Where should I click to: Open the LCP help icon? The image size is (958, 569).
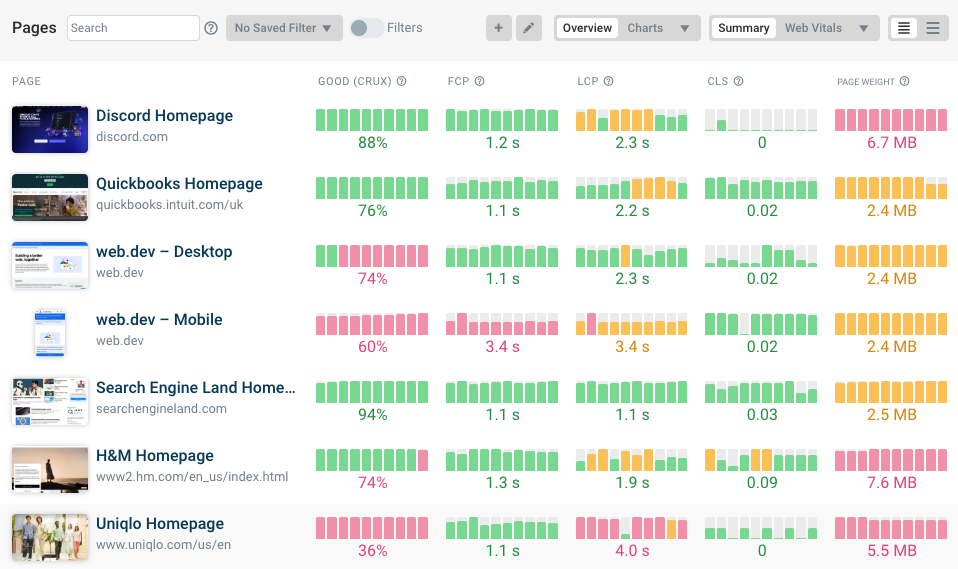tap(609, 81)
